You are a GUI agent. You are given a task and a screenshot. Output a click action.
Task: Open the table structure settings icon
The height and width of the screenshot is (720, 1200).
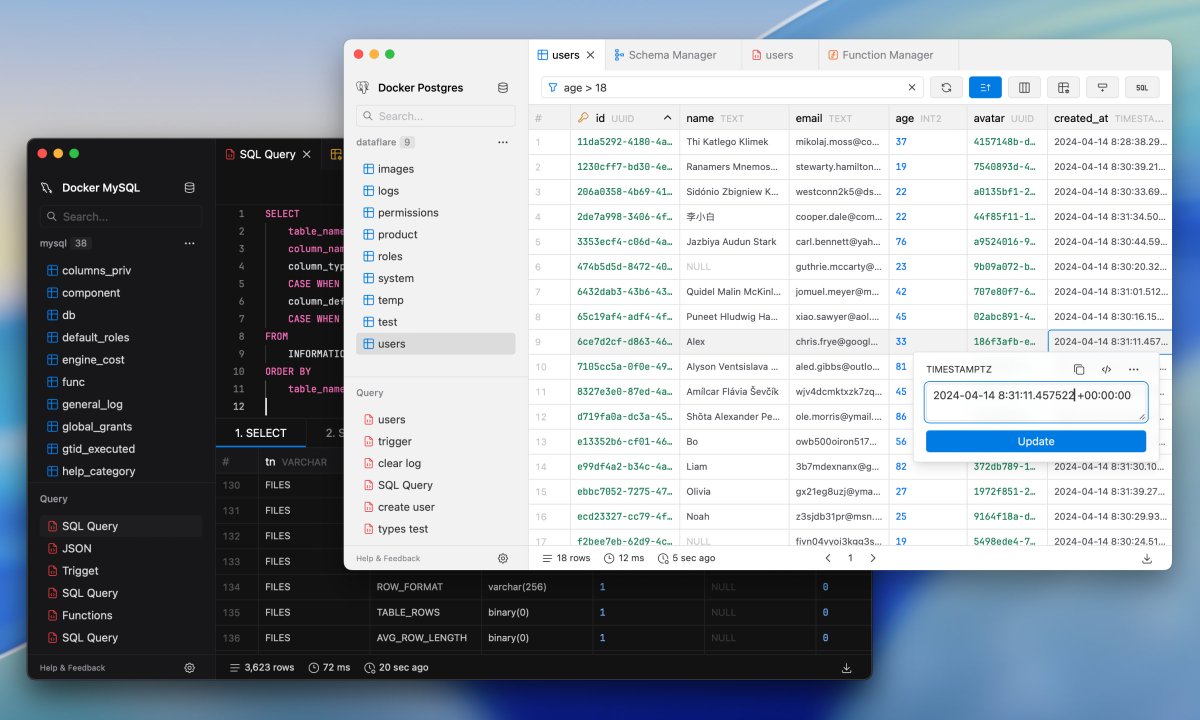(x=1063, y=87)
